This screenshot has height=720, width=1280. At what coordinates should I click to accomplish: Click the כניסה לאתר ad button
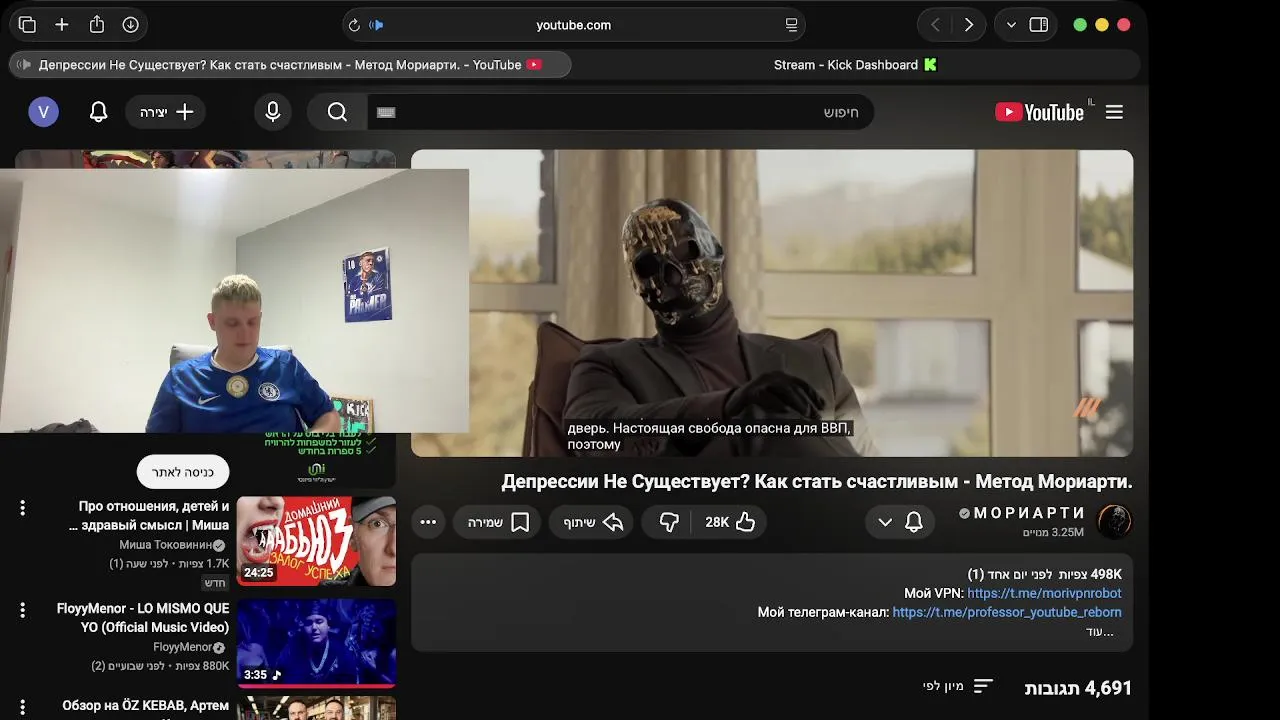coord(183,472)
